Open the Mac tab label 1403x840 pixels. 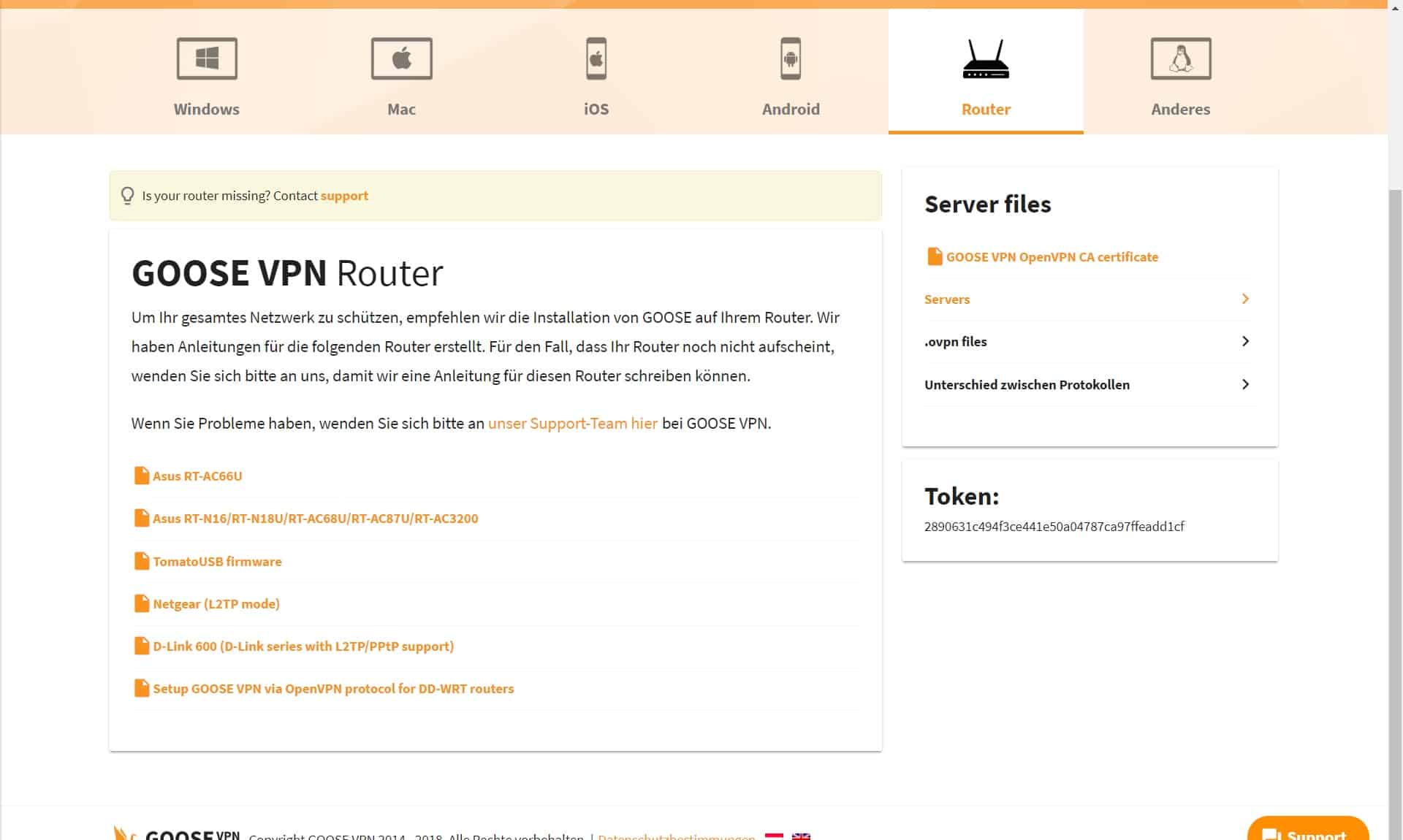[x=401, y=109]
